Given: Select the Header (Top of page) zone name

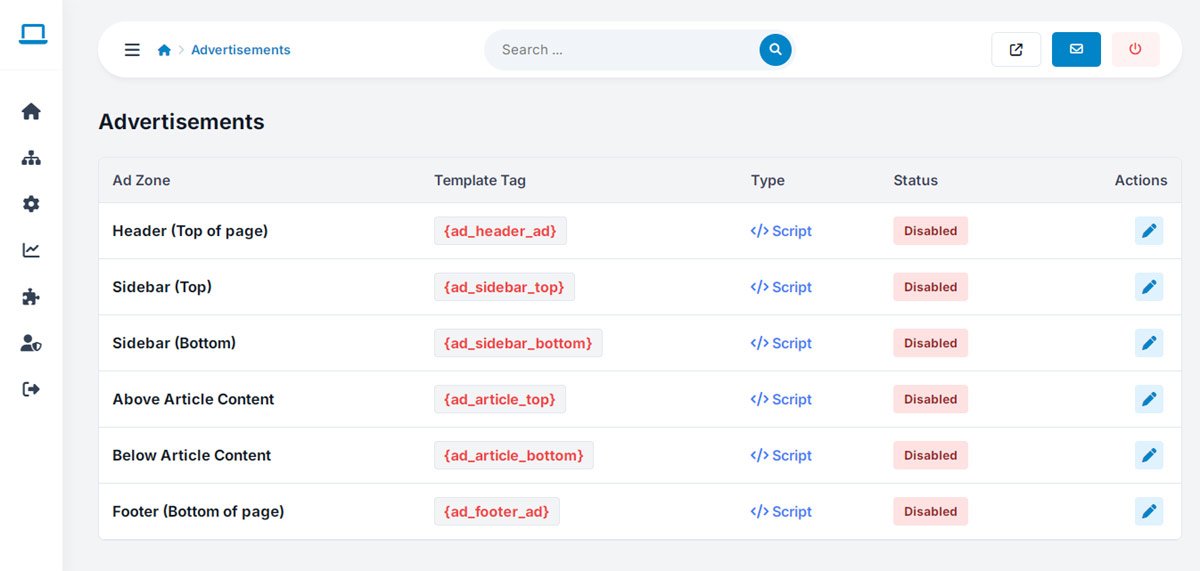Looking at the screenshot, I should [x=190, y=231].
